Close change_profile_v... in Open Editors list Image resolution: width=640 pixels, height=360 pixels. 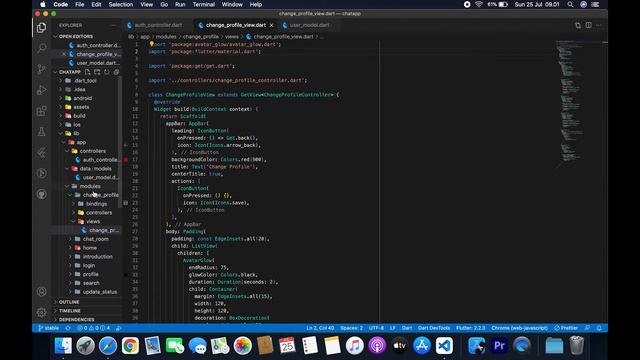(x=64, y=54)
